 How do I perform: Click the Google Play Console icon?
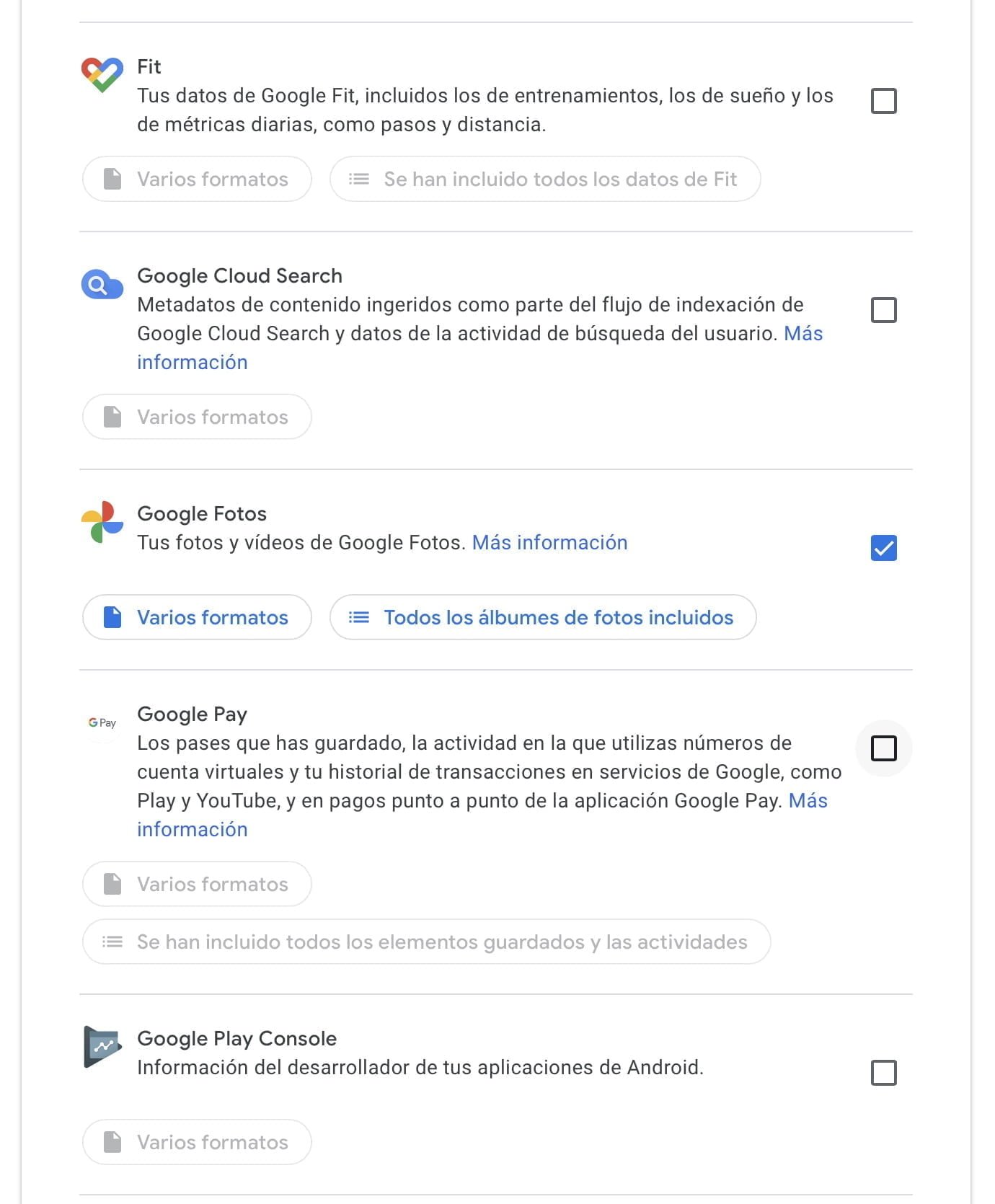click(102, 1047)
